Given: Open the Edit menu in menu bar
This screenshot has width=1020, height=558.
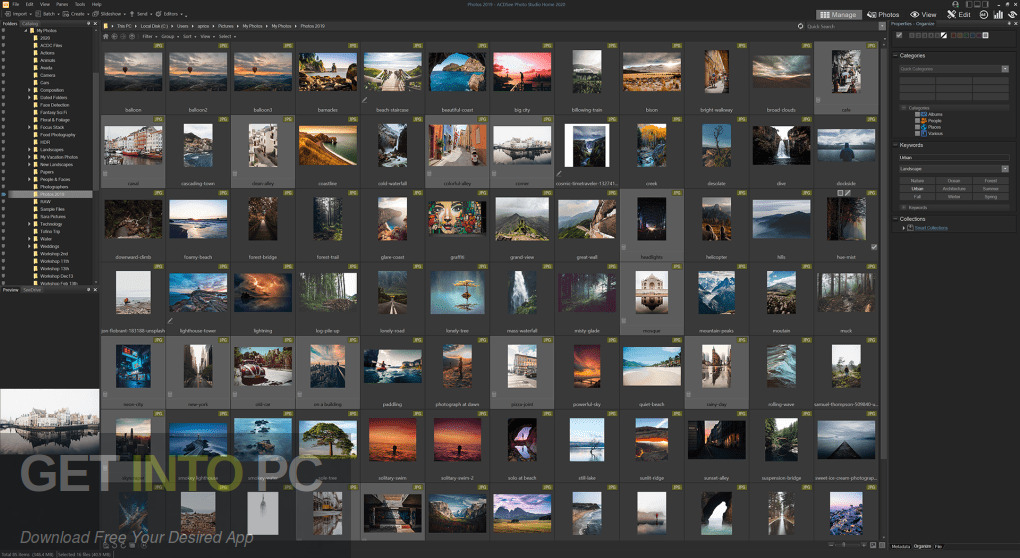Looking at the screenshot, I should (x=29, y=4).
